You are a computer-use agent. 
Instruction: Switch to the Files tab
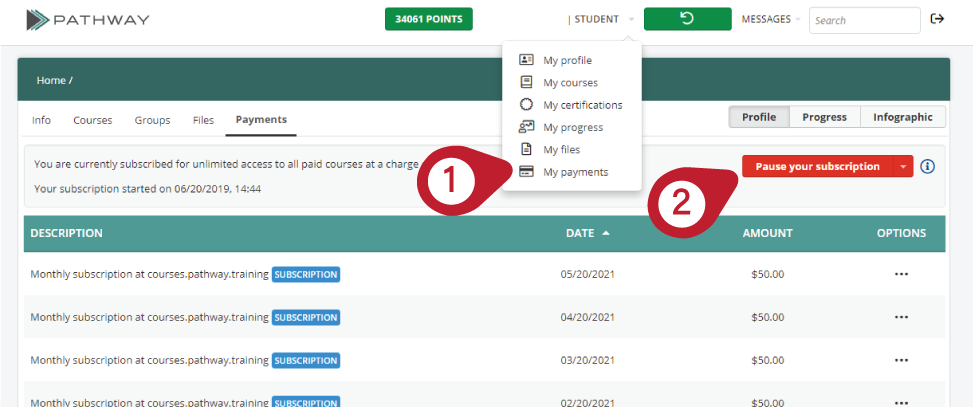coord(203,120)
